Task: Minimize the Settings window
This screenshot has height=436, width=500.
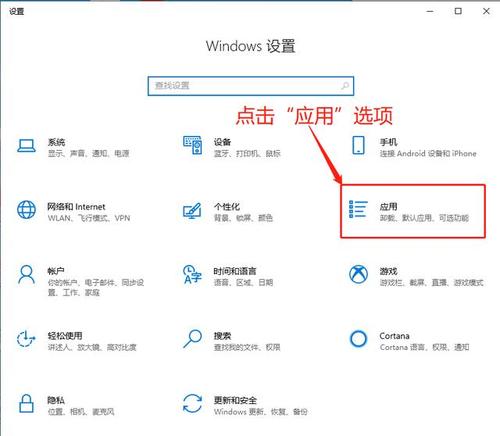Action: (x=430, y=11)
